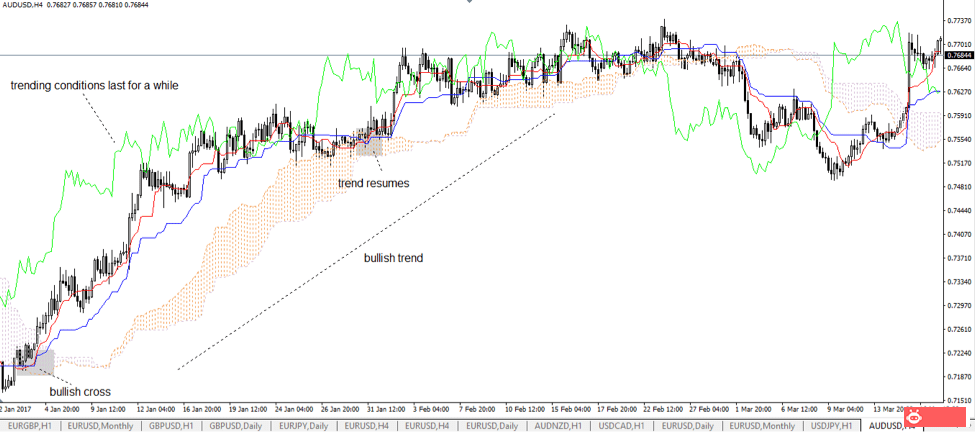Click the 0.72610 price scale value
Viewport: 975px width, 432px height.
click(959, 330)
